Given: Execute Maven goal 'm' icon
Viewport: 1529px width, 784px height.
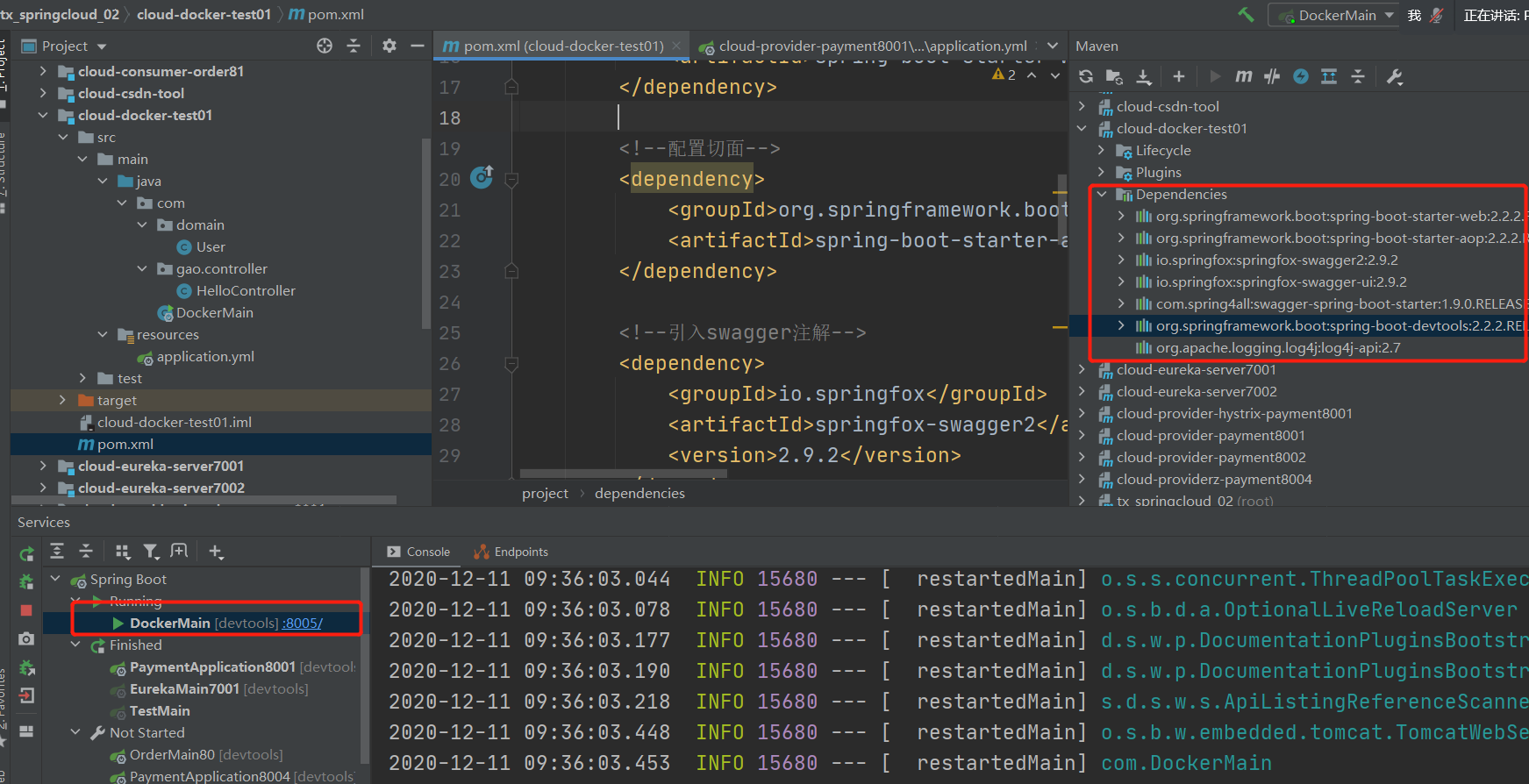Looking at the screenshot, I should pyautogui.click(x=1243, y=76).
